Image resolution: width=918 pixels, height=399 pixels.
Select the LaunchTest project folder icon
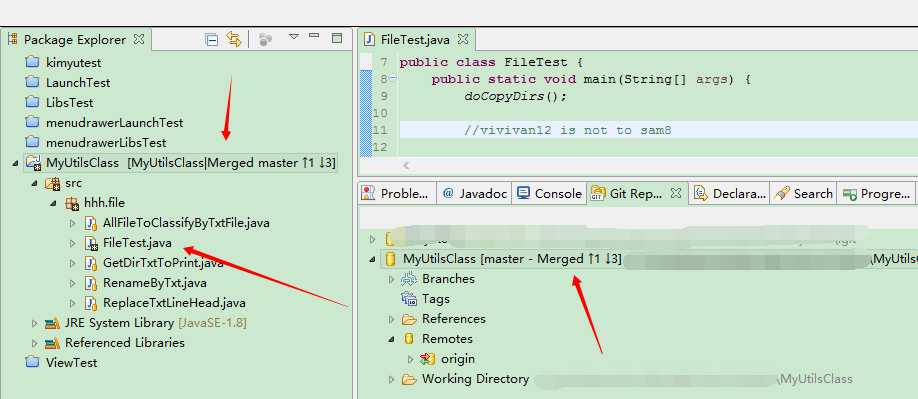pyautogui.click(x=33, y=82)
